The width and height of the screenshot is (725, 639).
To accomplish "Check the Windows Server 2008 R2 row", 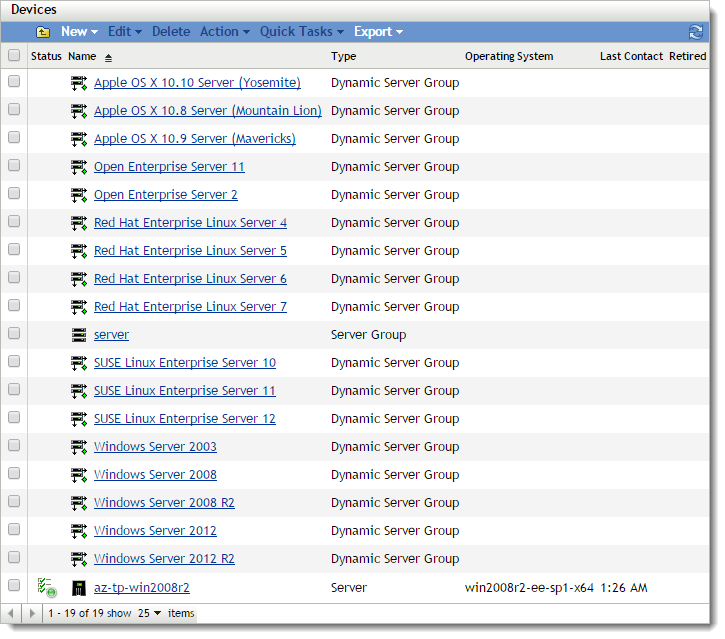I will (x=14, y=501).
